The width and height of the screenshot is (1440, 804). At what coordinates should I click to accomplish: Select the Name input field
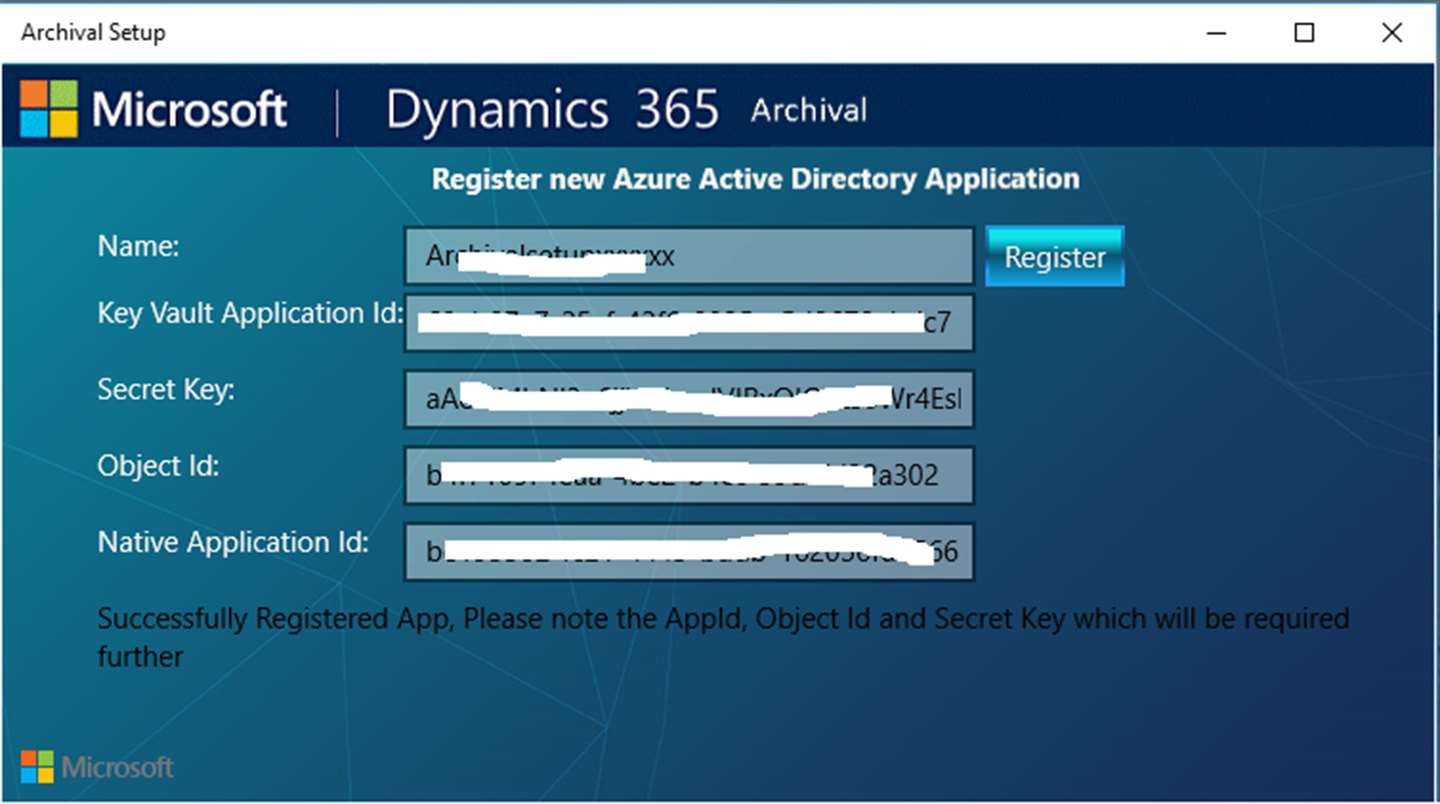(x=689, y=256)
